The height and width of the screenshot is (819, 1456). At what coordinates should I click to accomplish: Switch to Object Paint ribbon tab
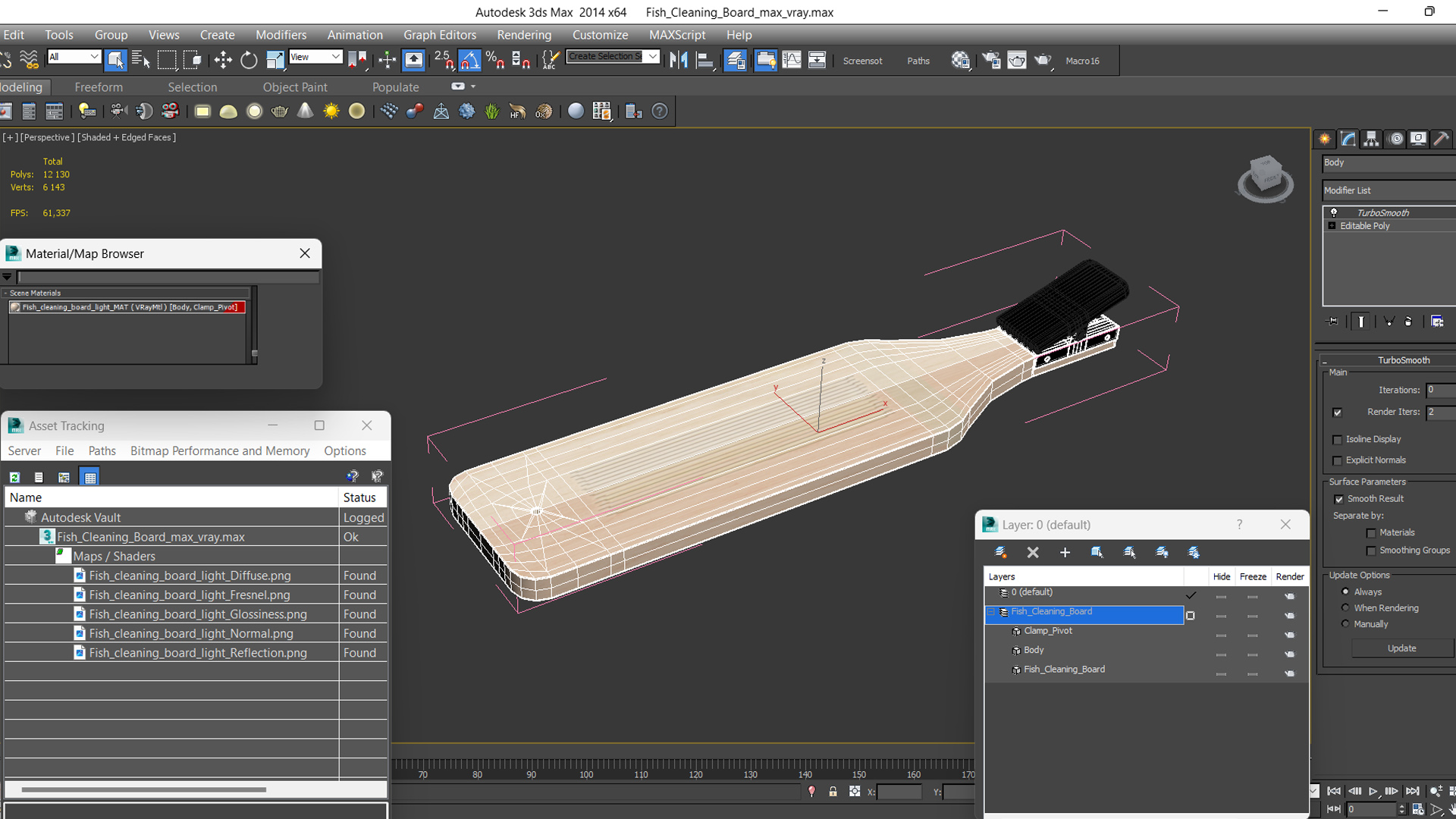coord(295,87)
